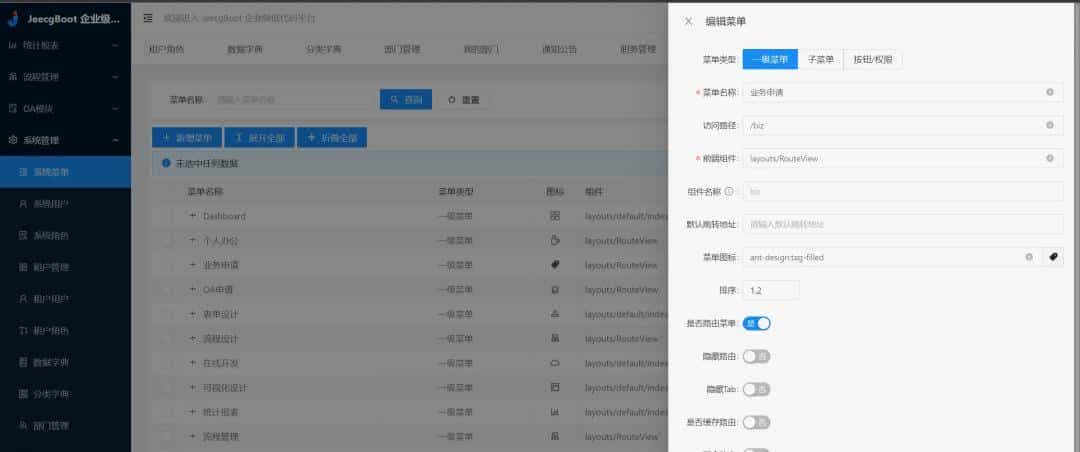Switch to the 租户角色 tab

167,50
